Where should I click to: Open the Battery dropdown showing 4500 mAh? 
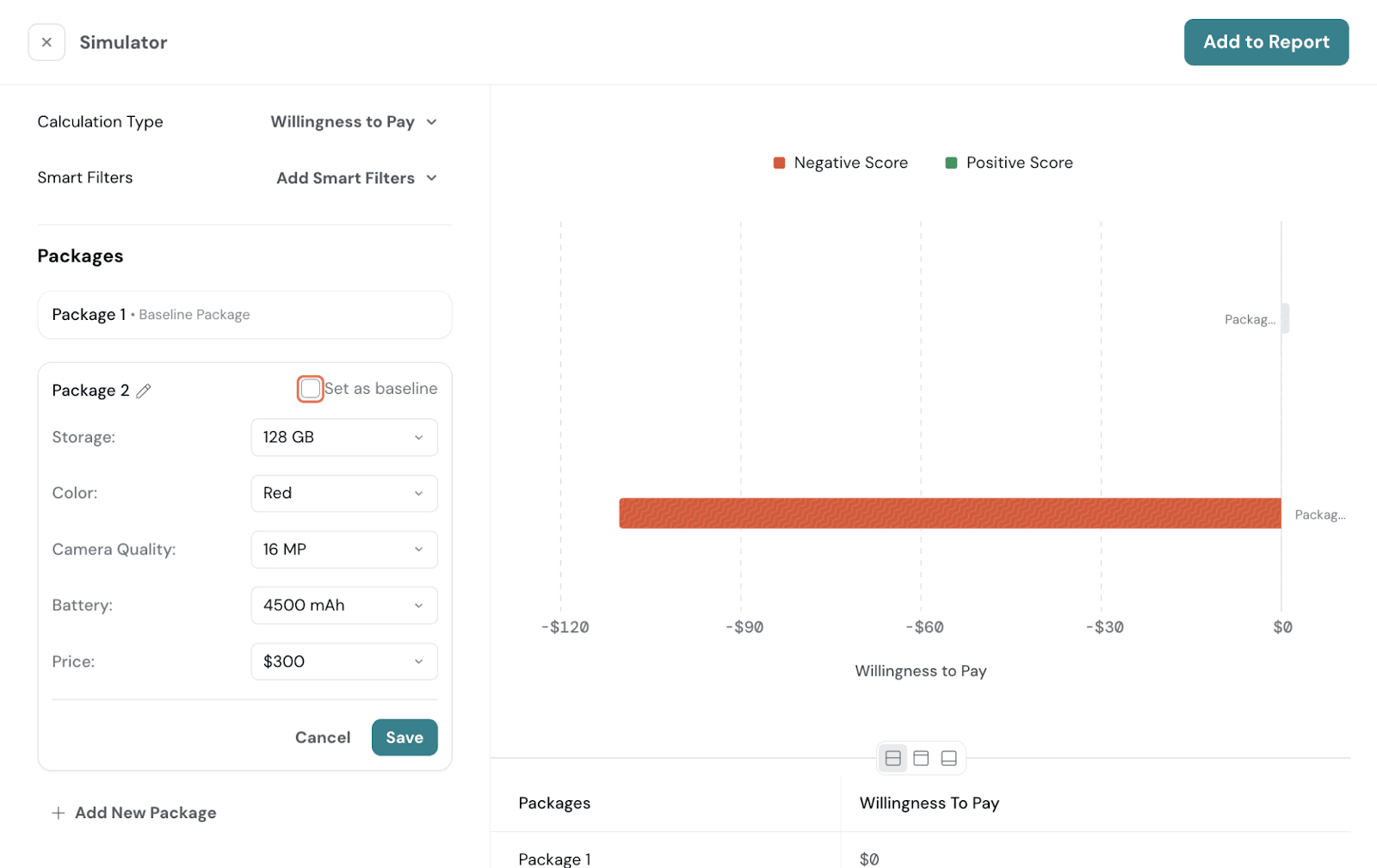pos(343,605)
